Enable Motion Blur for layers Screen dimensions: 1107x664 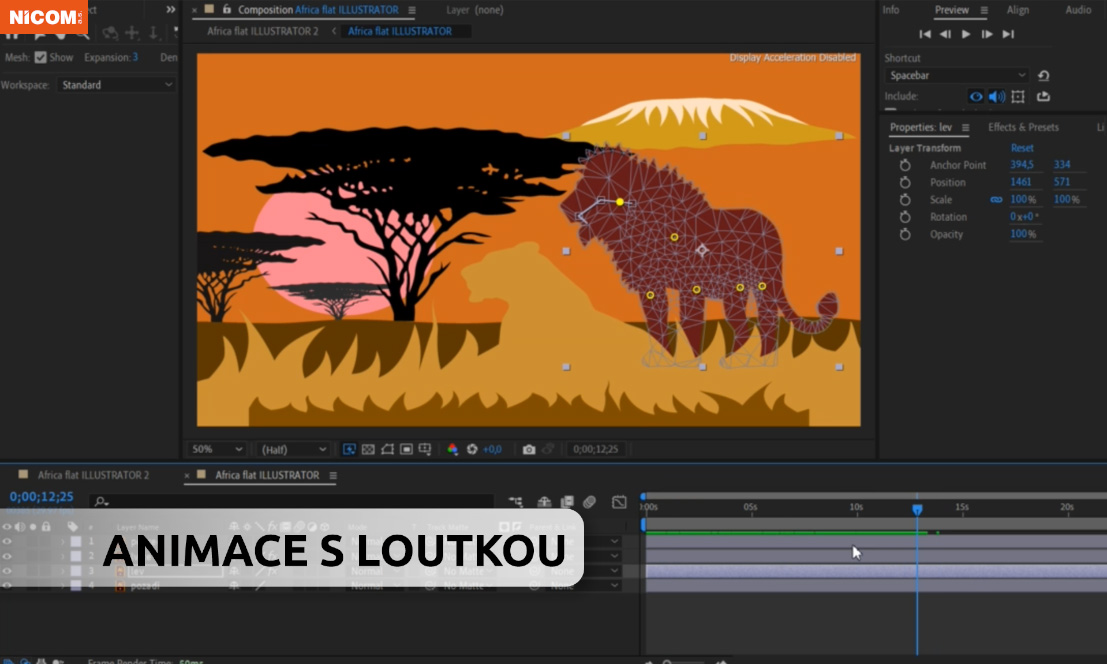[x=590, y=502]
